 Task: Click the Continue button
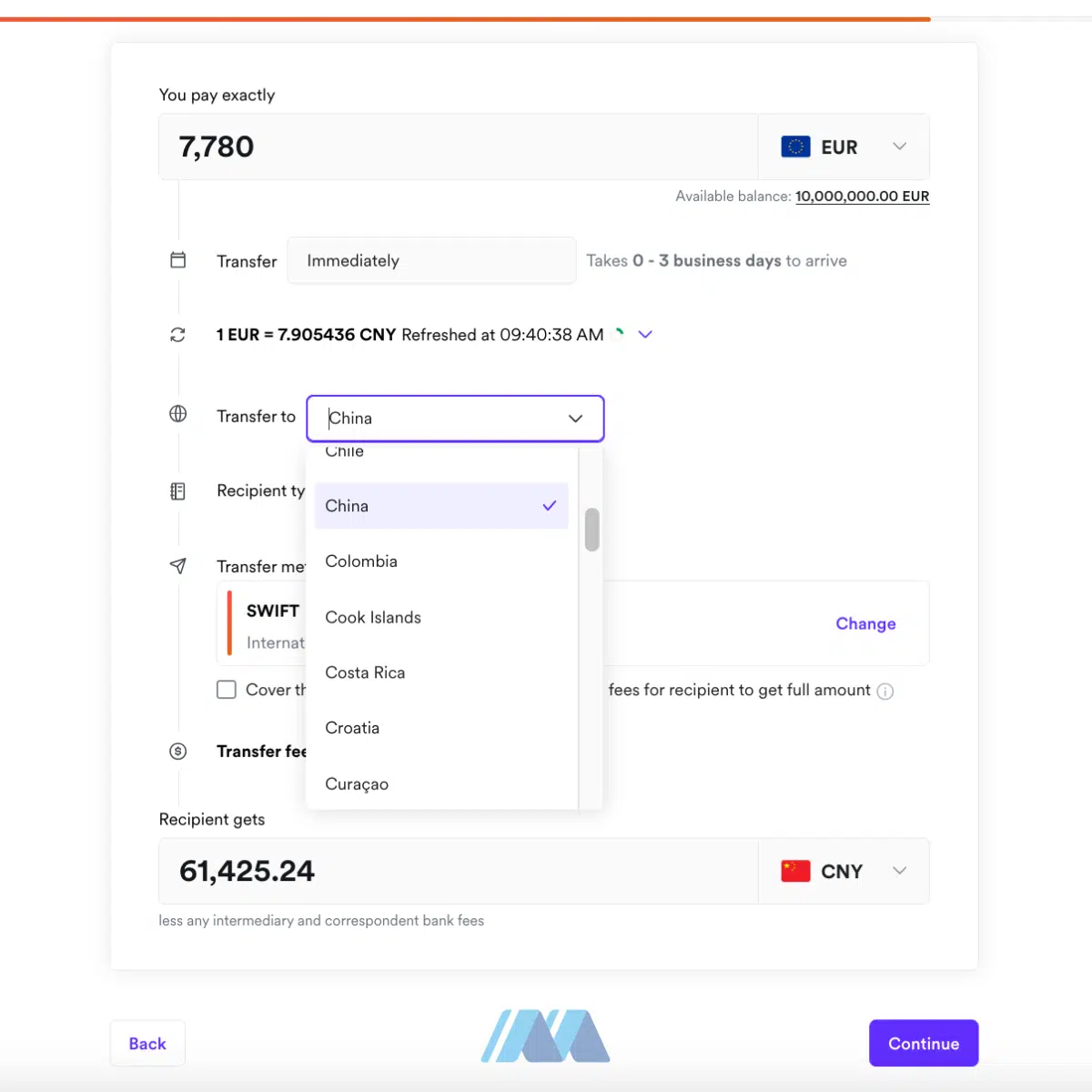(924, 1043)
